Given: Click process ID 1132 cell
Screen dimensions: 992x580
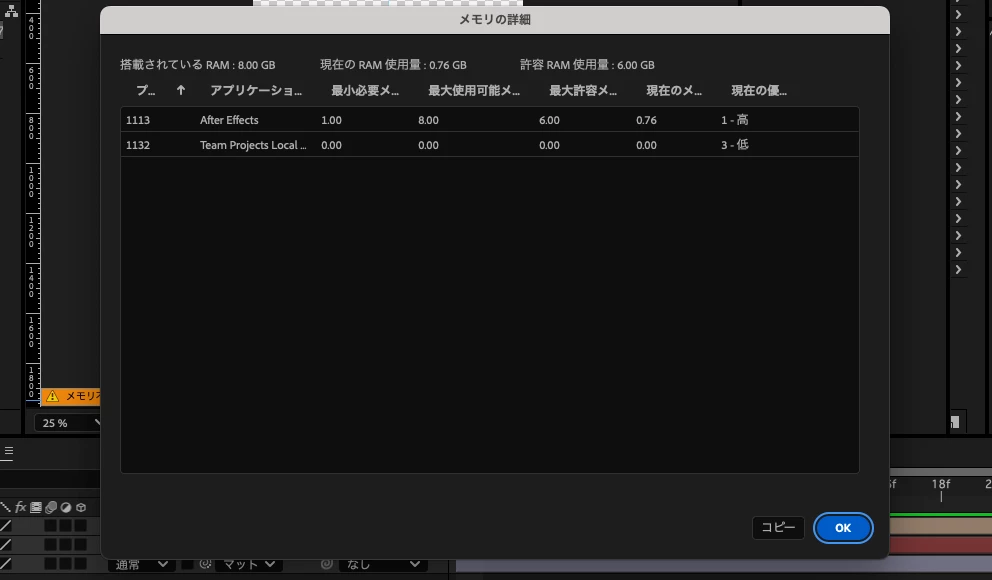Looking at the screenshot, I should tap(138, 145).
